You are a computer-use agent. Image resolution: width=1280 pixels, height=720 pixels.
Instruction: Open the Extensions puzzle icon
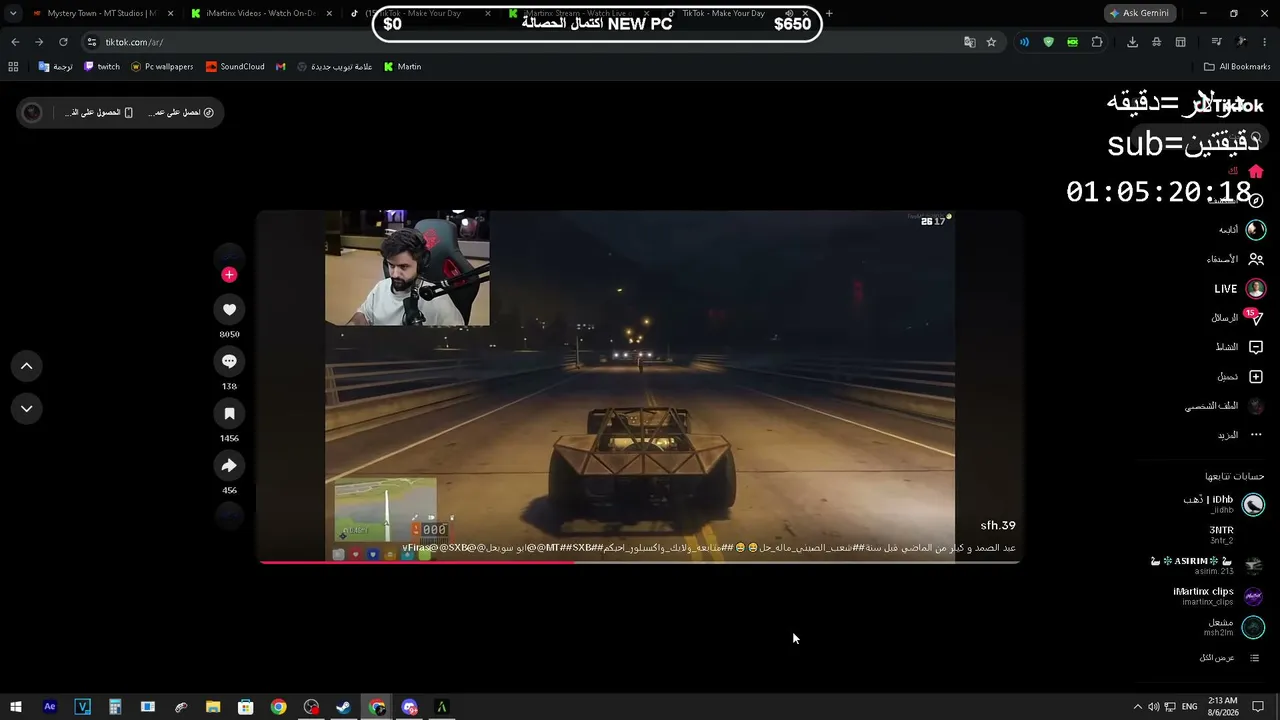(1097, 42)
